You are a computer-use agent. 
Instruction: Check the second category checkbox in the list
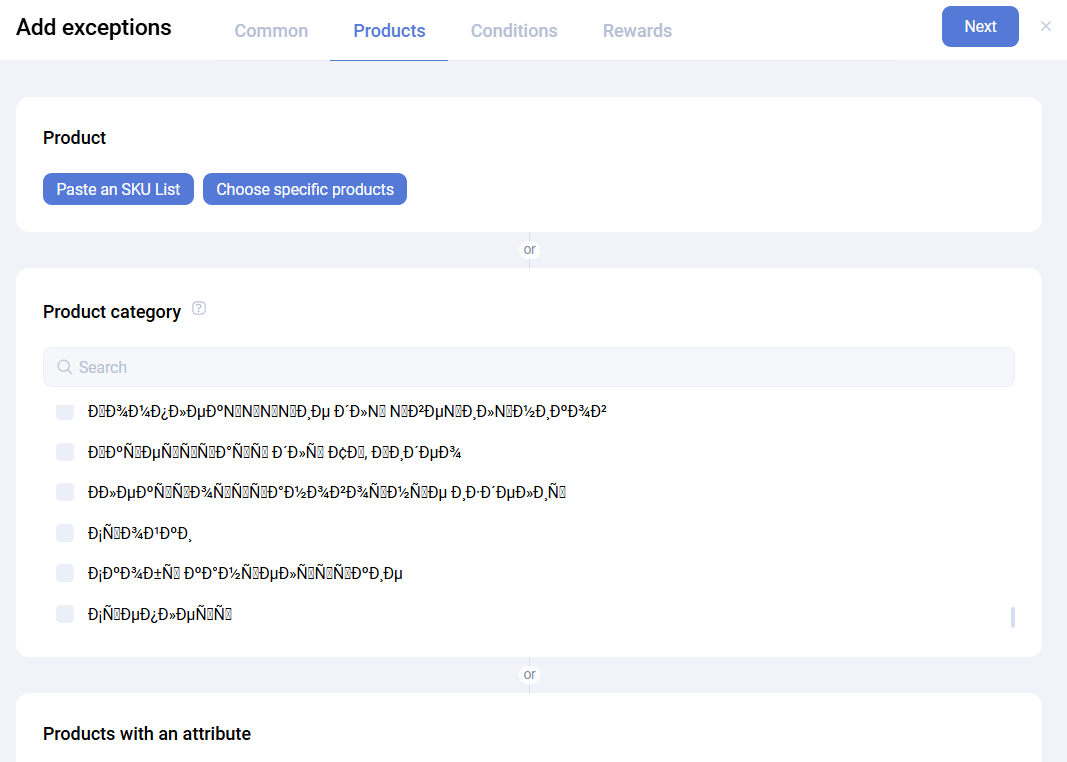65,452
